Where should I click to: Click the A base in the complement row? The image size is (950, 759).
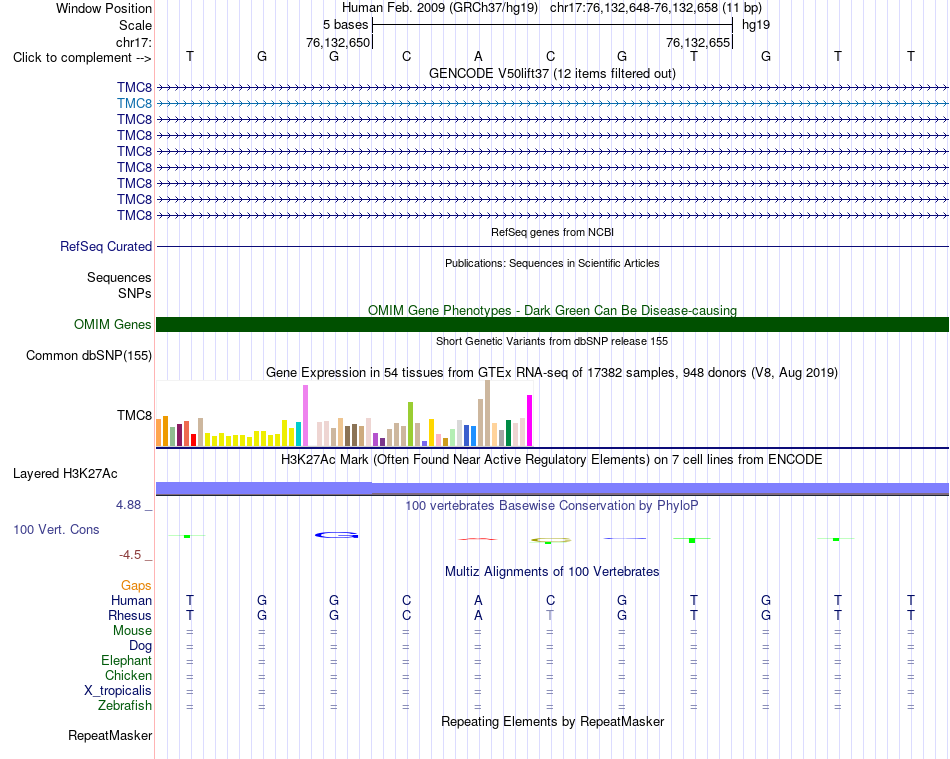coord(478,56)
